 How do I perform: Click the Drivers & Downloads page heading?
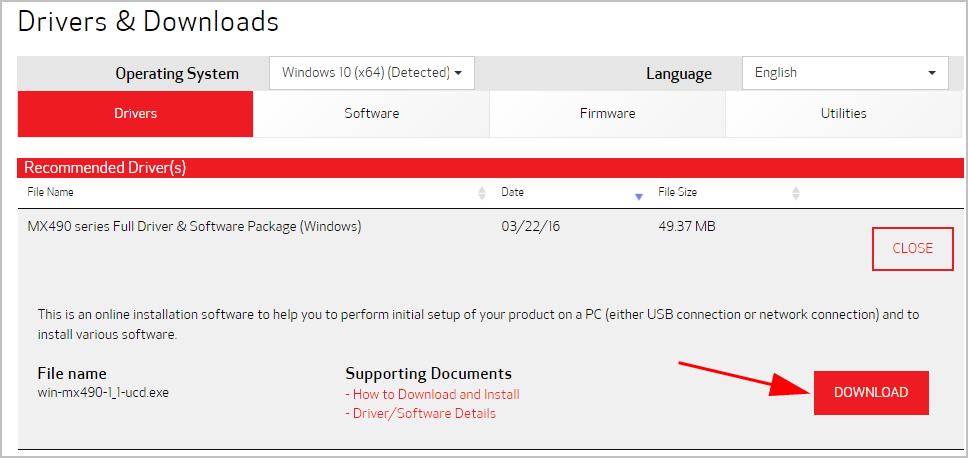(x=148, y=20)
